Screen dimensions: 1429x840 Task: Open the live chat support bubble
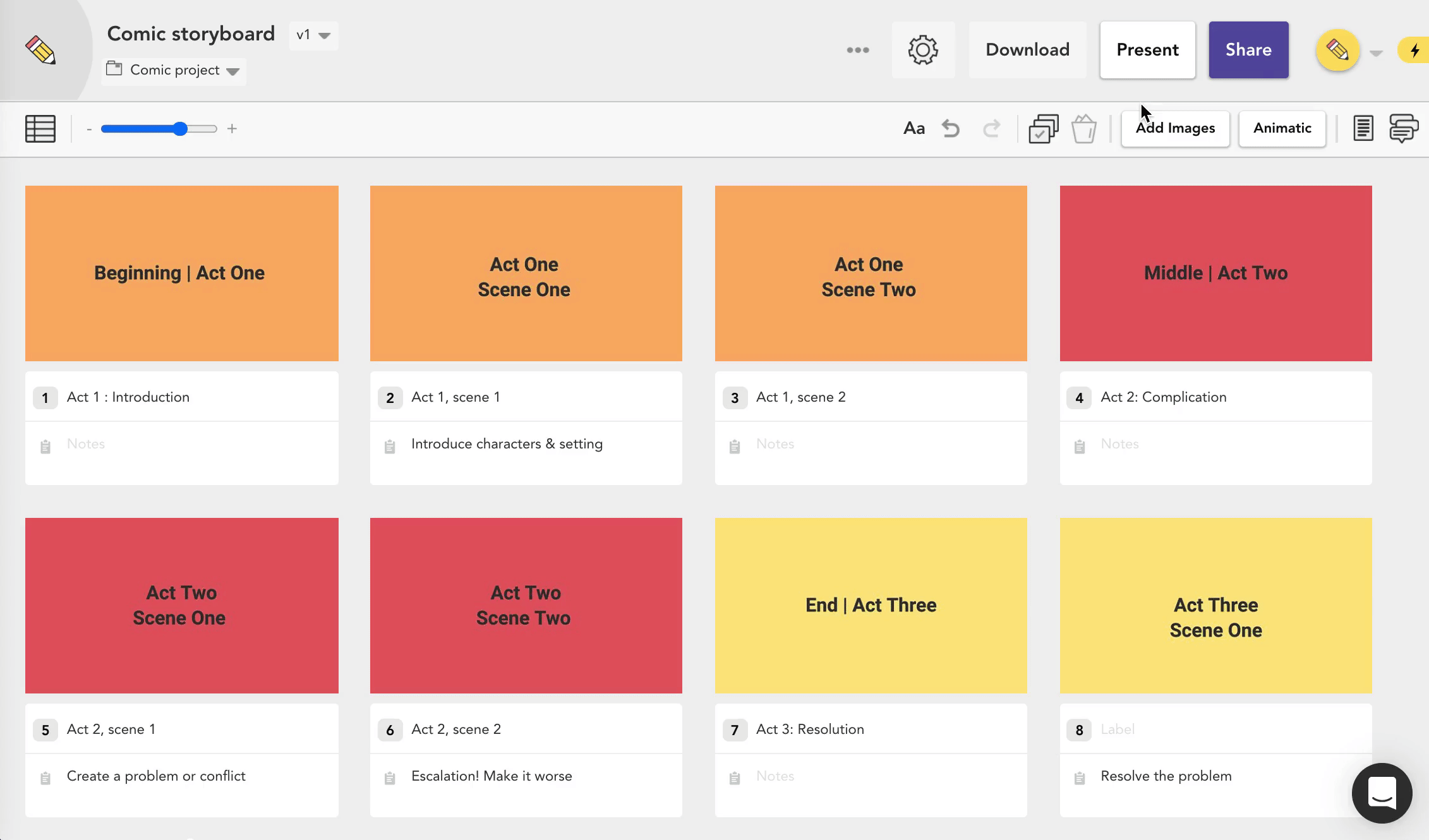point(1382,793)
